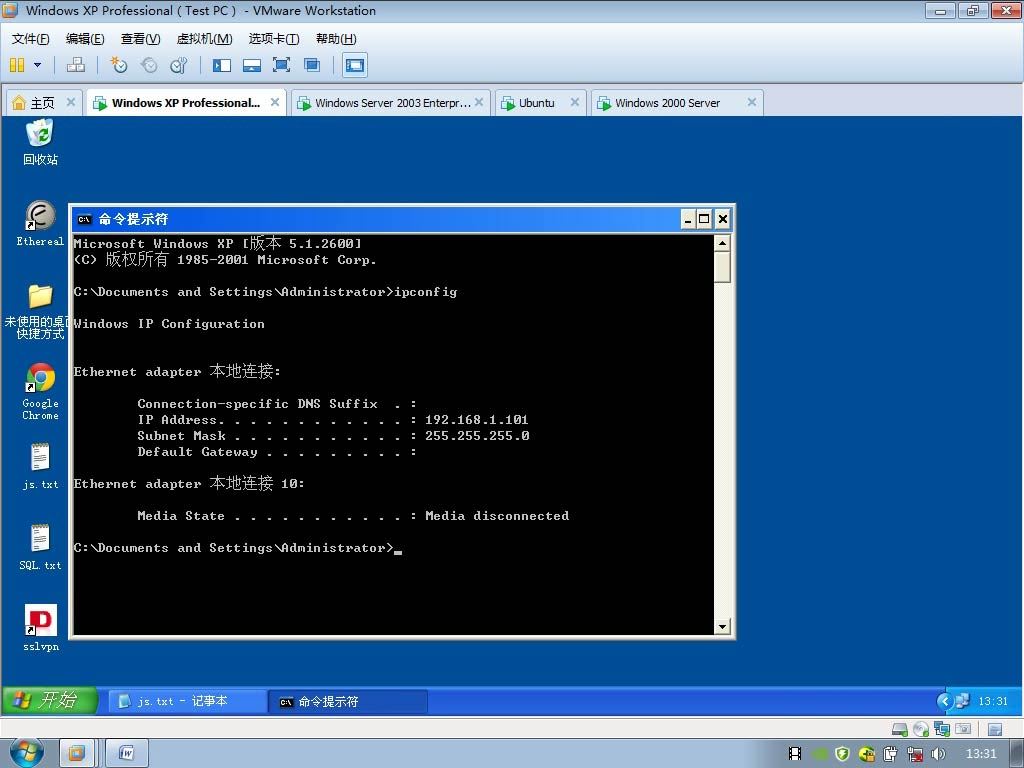
Task: Click the grayed camera device status icon
Action: click(963, 729)
